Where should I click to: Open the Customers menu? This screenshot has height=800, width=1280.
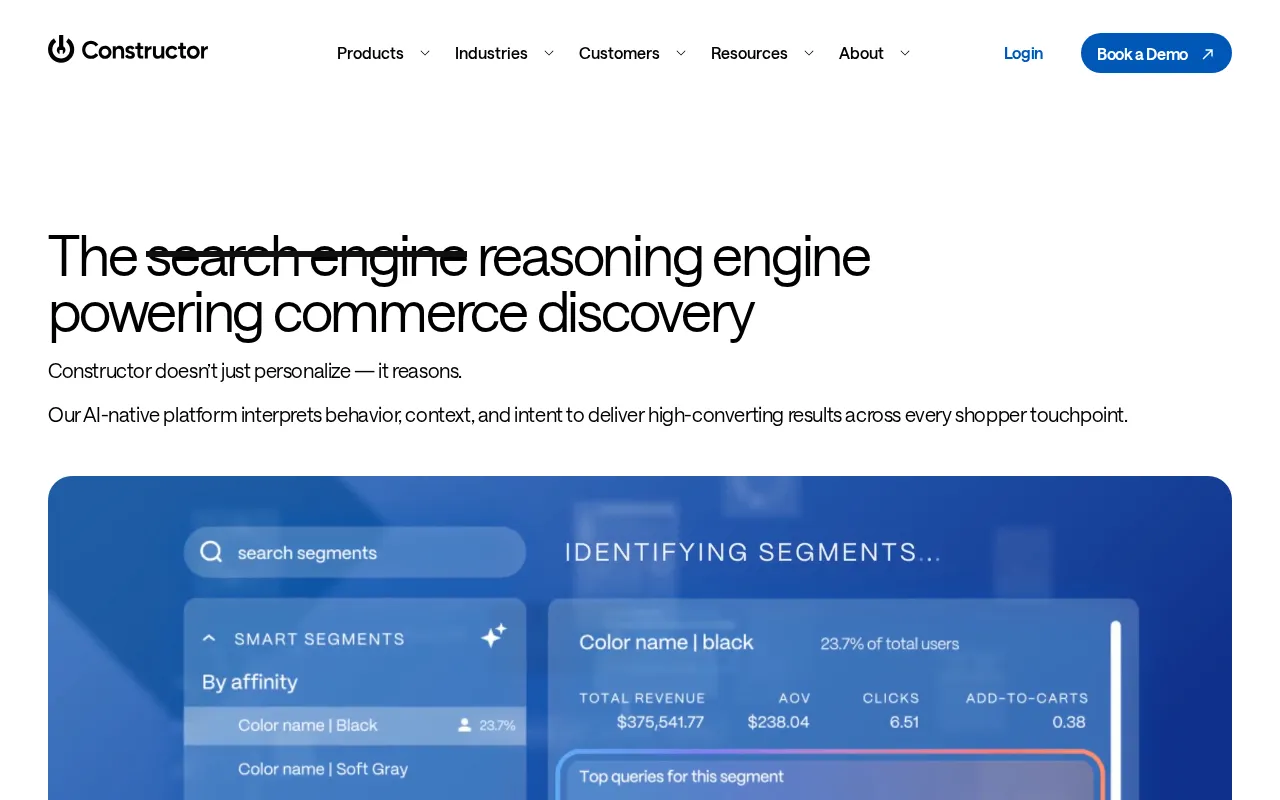pos(619,53)
